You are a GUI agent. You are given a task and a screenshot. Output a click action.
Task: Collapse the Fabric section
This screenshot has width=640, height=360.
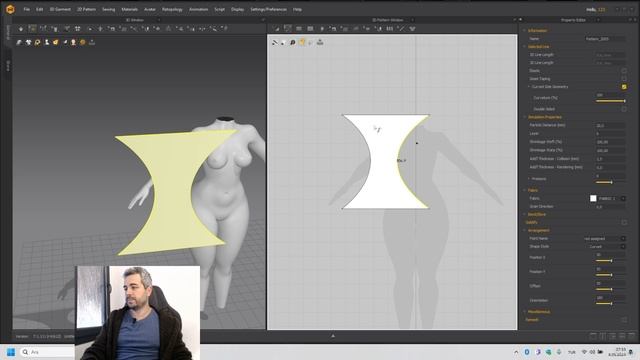[524, 190]
